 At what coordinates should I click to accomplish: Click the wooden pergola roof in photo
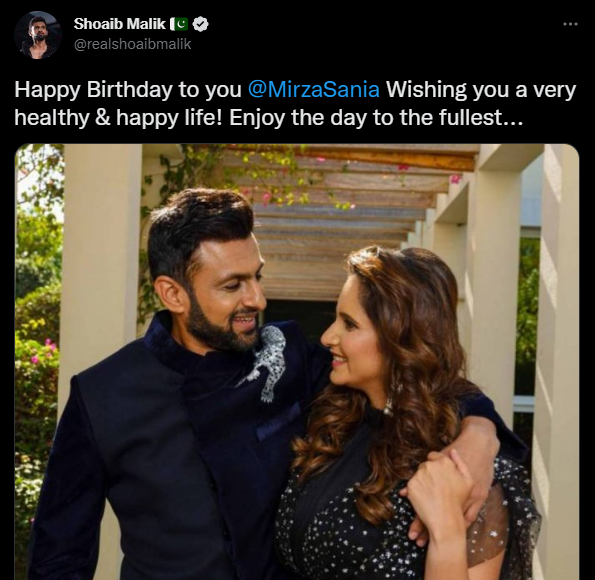tap(342, 213)
